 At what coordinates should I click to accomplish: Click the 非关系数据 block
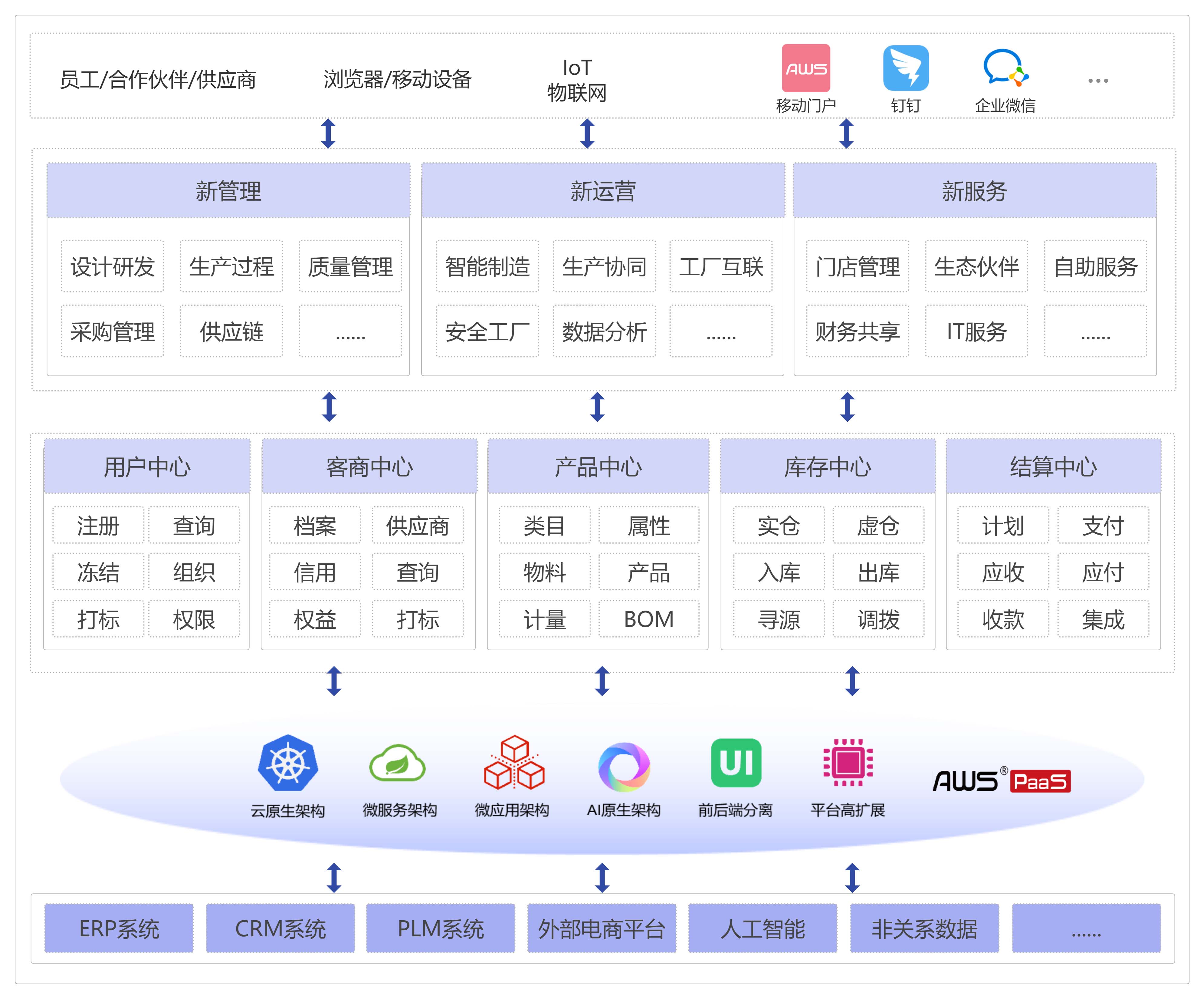[924, 928]
